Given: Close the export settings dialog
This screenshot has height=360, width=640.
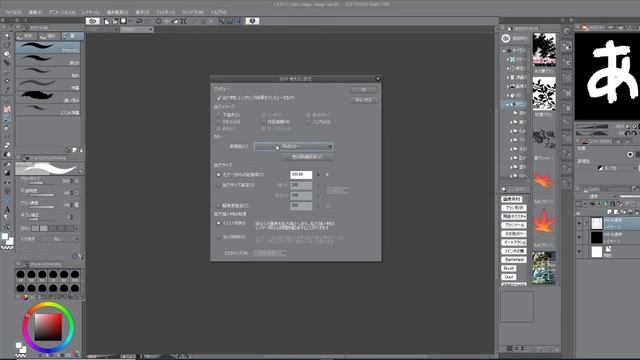Looking at the screenshot, I should 378,78.
